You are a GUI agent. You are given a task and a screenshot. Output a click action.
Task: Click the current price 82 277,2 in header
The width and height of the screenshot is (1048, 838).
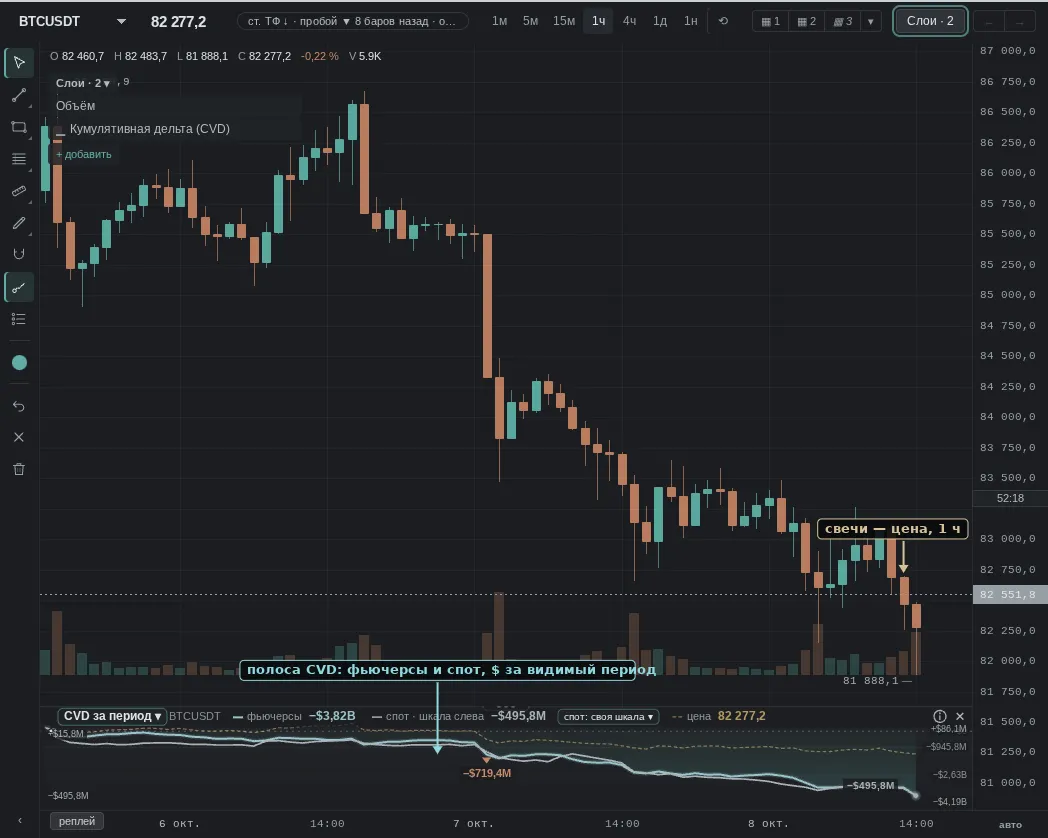(x=178, y=22)
